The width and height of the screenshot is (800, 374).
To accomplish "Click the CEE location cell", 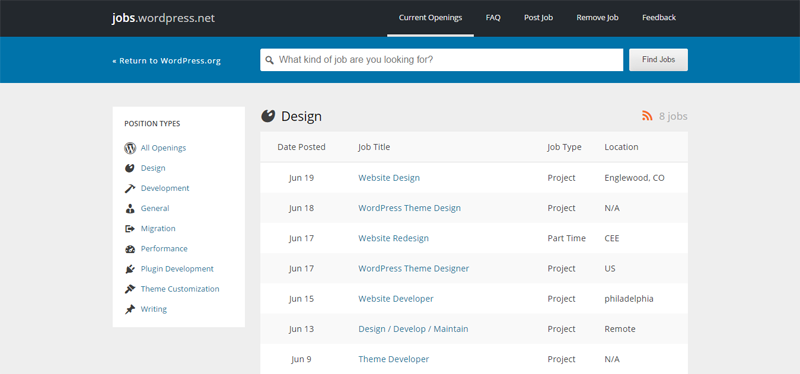I will pos(612,238).
